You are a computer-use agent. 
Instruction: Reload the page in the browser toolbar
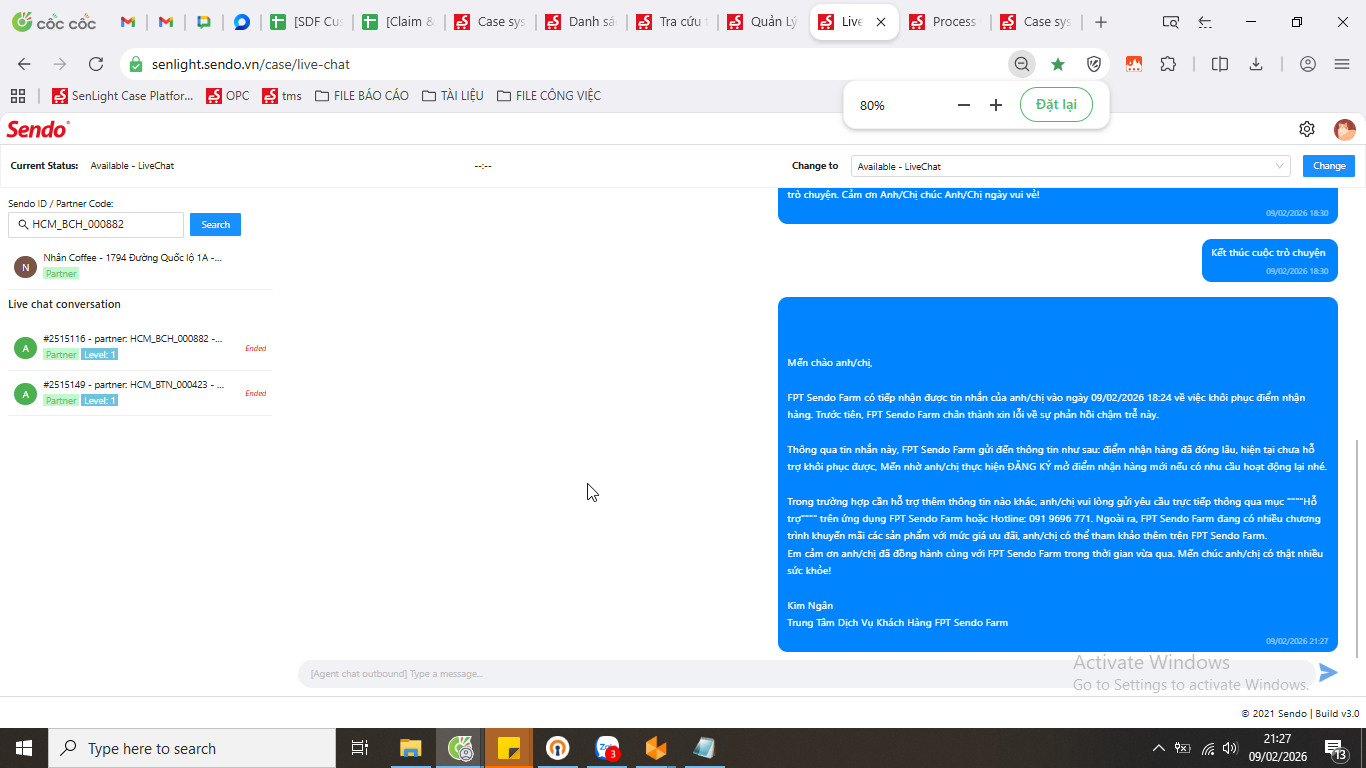pos(96,64)
